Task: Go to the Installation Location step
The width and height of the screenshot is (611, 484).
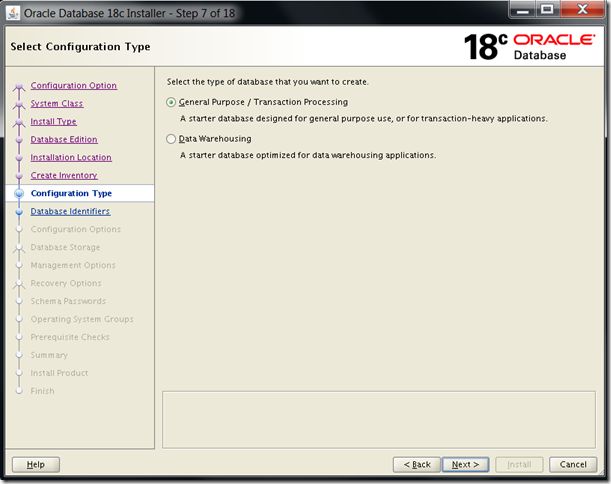Action: click(71, 157)
